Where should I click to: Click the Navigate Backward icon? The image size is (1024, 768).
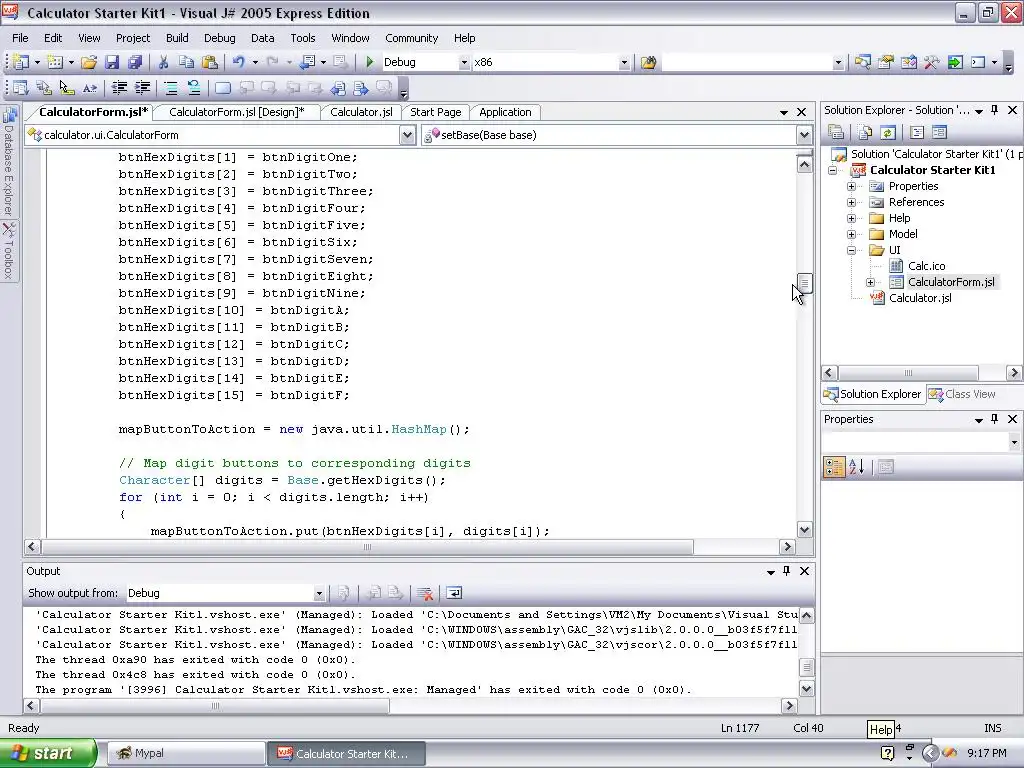(x=307, y=62)
